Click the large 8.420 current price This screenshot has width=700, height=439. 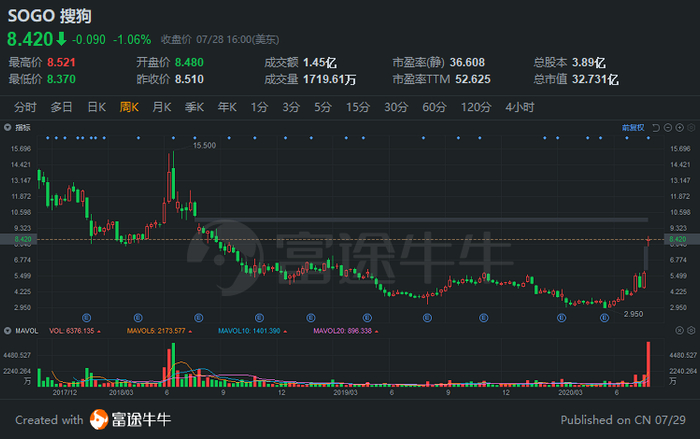click(x=30, y=39)
